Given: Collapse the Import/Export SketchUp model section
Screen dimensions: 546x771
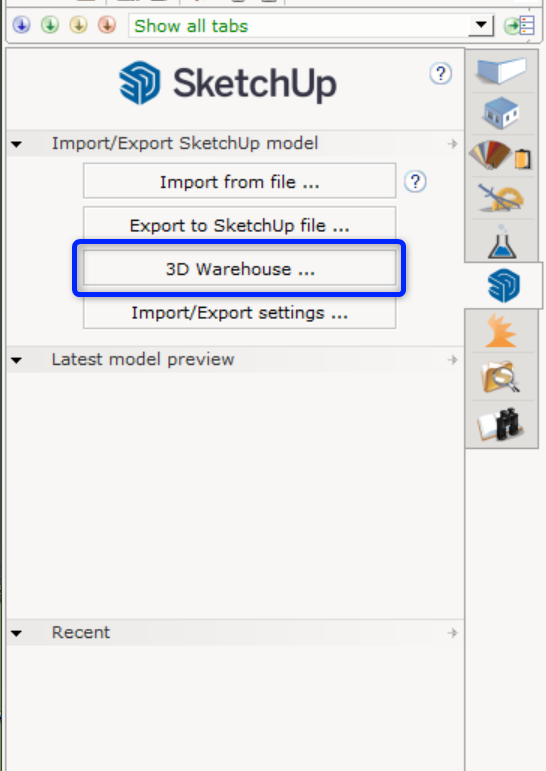Looking at the screenshot, I should (x=16, y=144).
